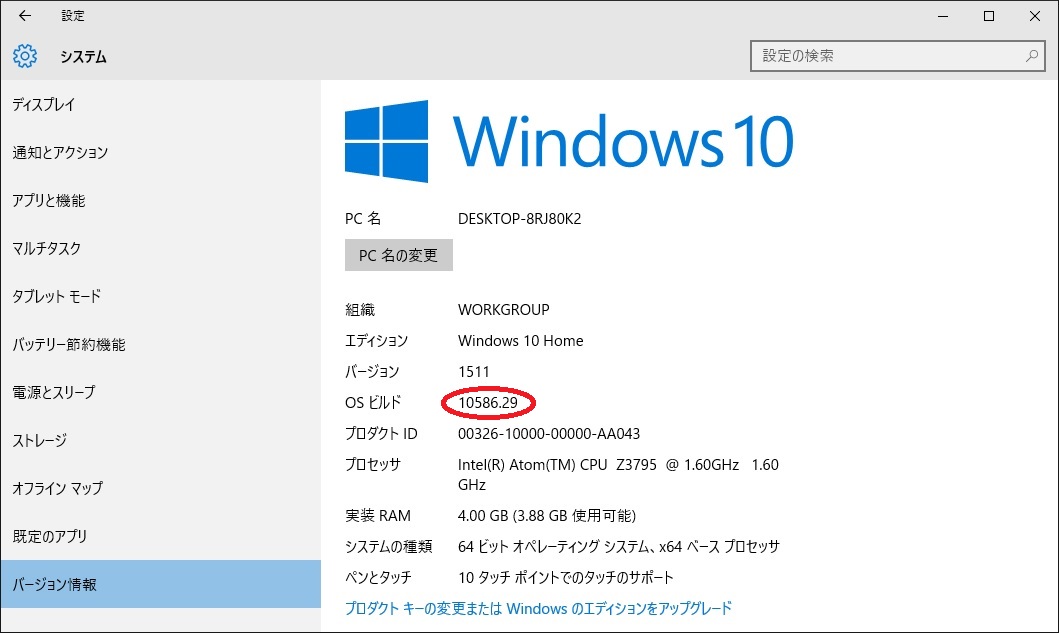Go to アプリと機能 section
The image size is (1059, 633).
pyautogui.click(x=49, y=201)
